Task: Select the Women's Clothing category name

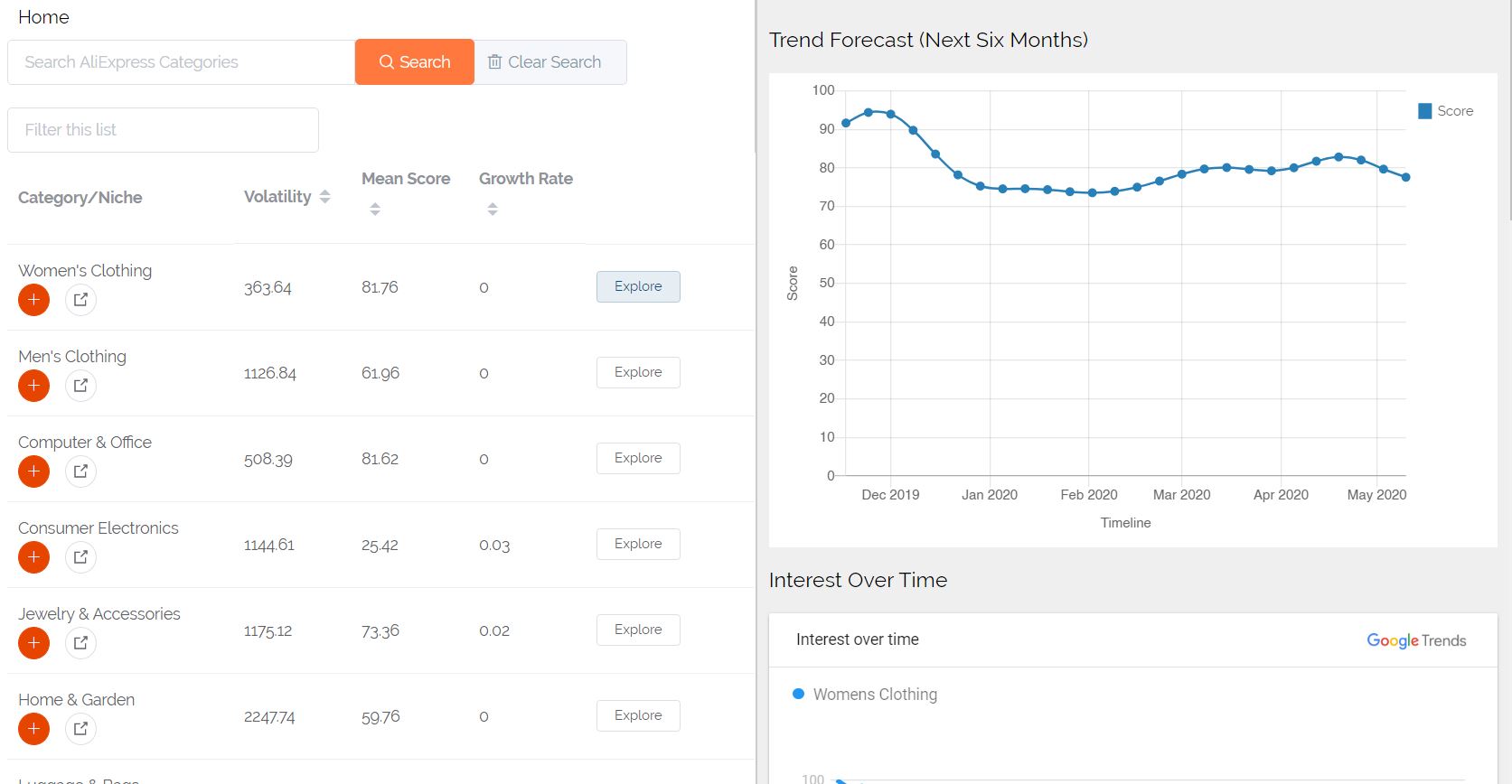Action: pos(85,270)
